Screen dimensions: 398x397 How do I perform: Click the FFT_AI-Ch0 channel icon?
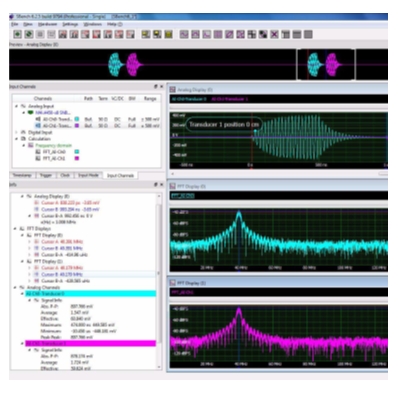pyautogui.click(x=38, y=152)
